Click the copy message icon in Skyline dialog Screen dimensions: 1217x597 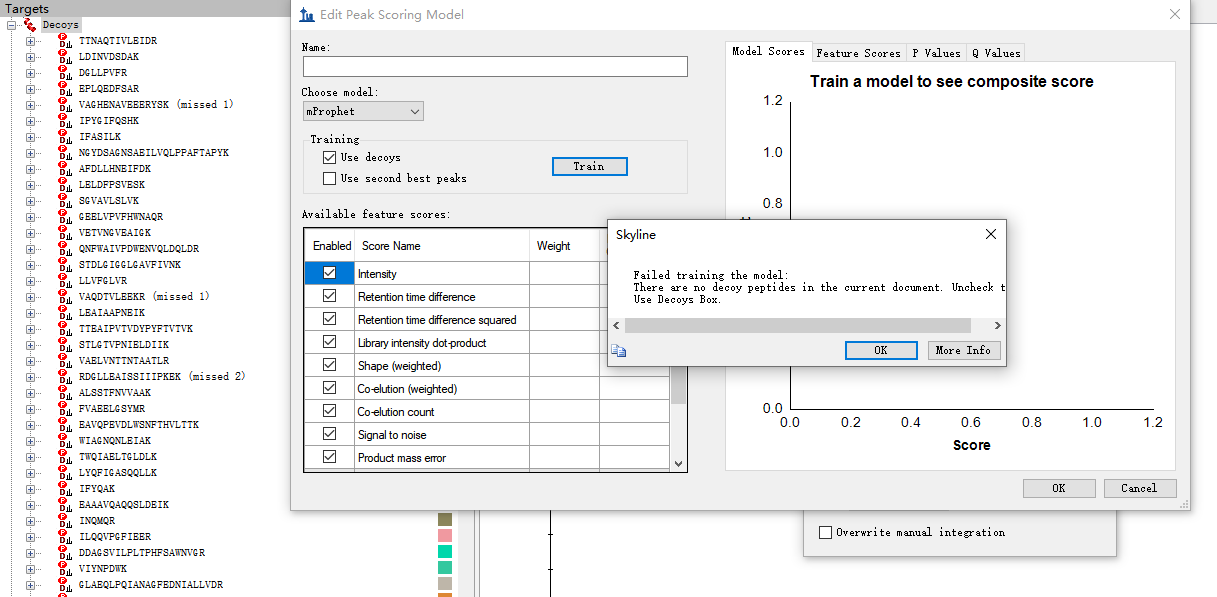click(x=618, y=350)
